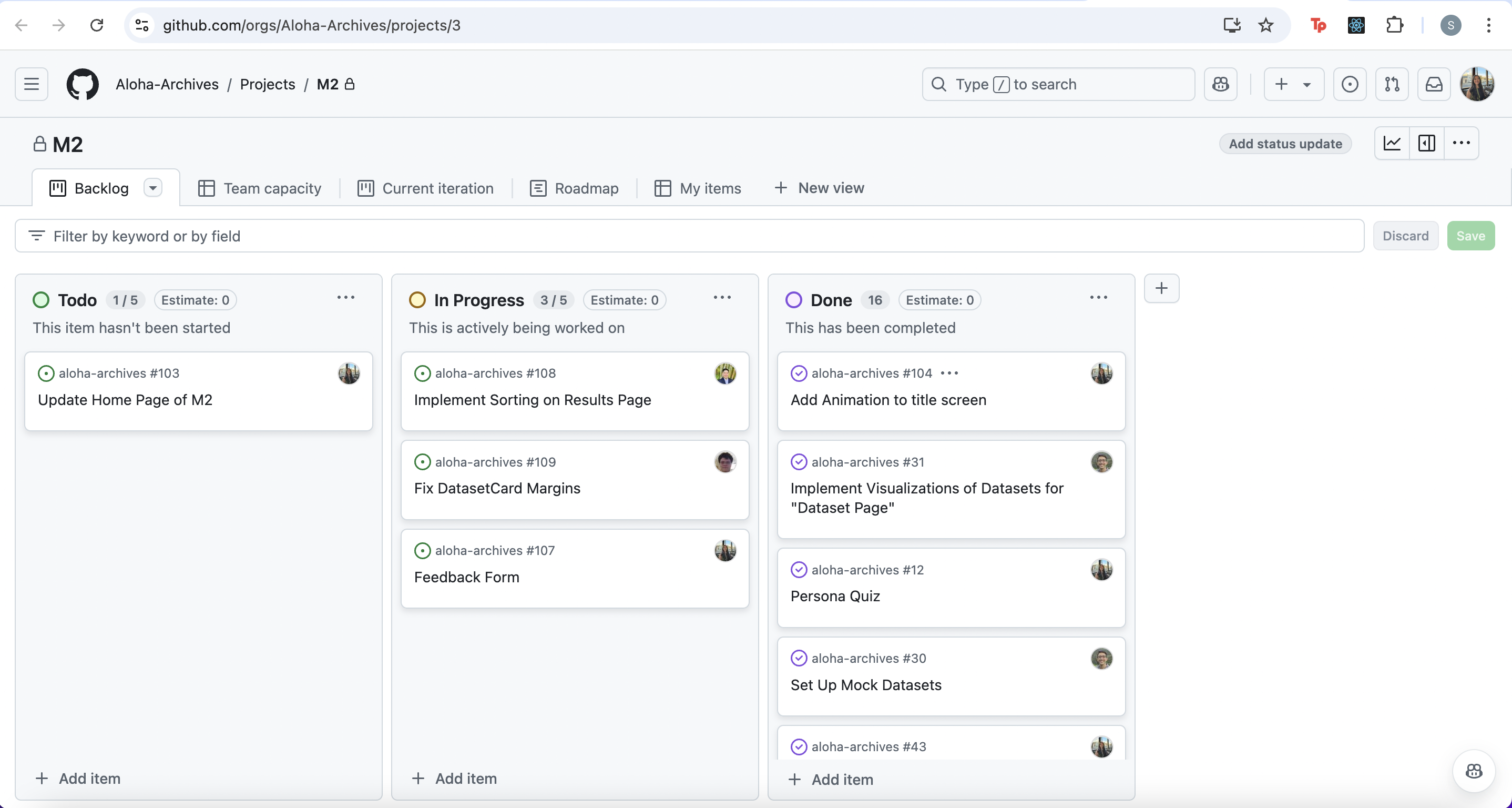Open the notifications inbox icon

[1434, 84]
